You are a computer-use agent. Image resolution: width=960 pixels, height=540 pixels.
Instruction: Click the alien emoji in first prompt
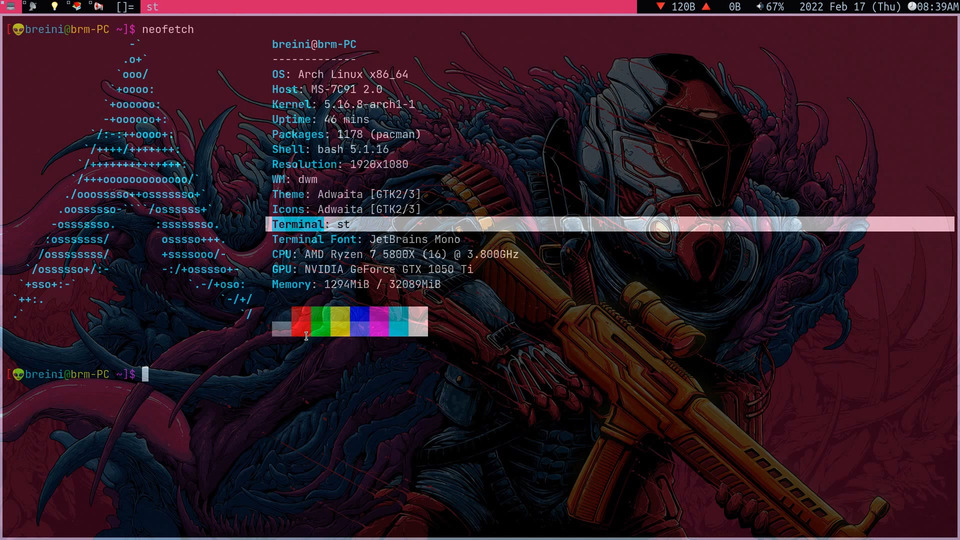pos(18,29)
